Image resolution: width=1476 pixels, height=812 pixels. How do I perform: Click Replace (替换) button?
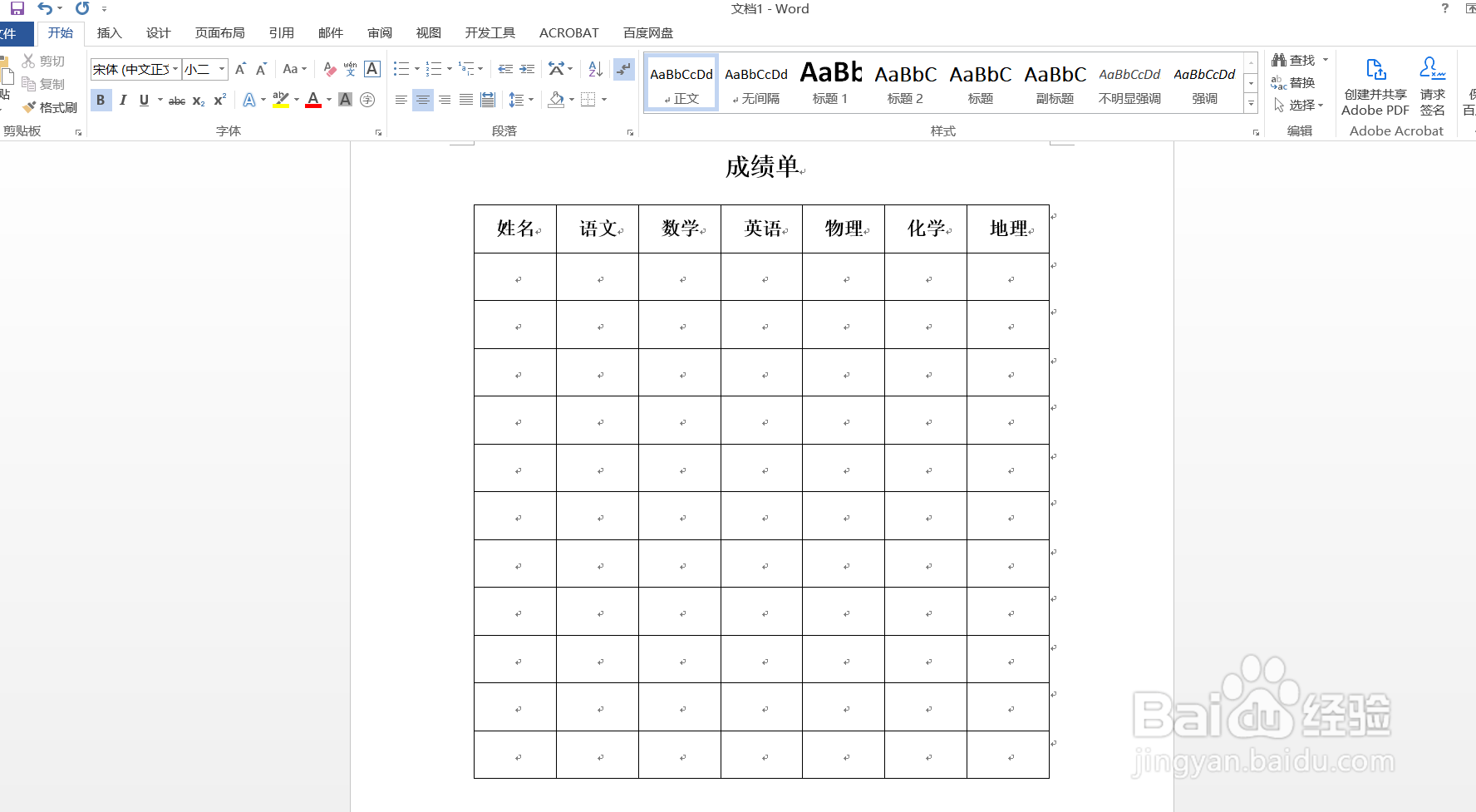[x=1294, y=82]
